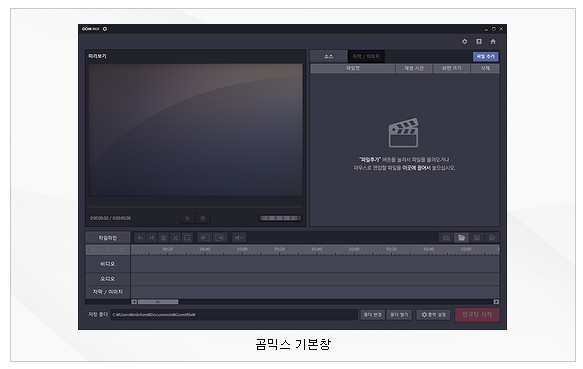
Task: Select the 비디오 track label
Action: coord(108,264)
